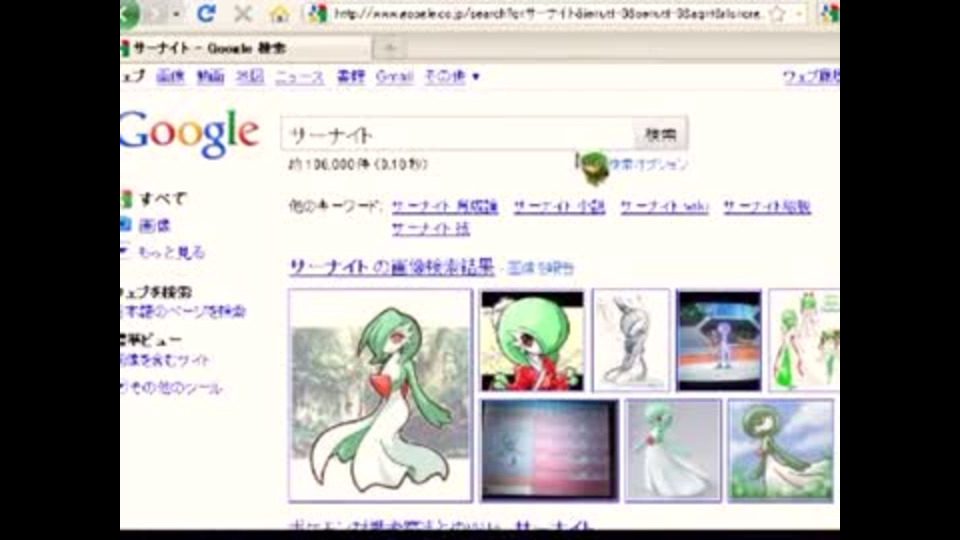
Task: Click the サーナイト wiki keyword link
Action: pos(664,206)
